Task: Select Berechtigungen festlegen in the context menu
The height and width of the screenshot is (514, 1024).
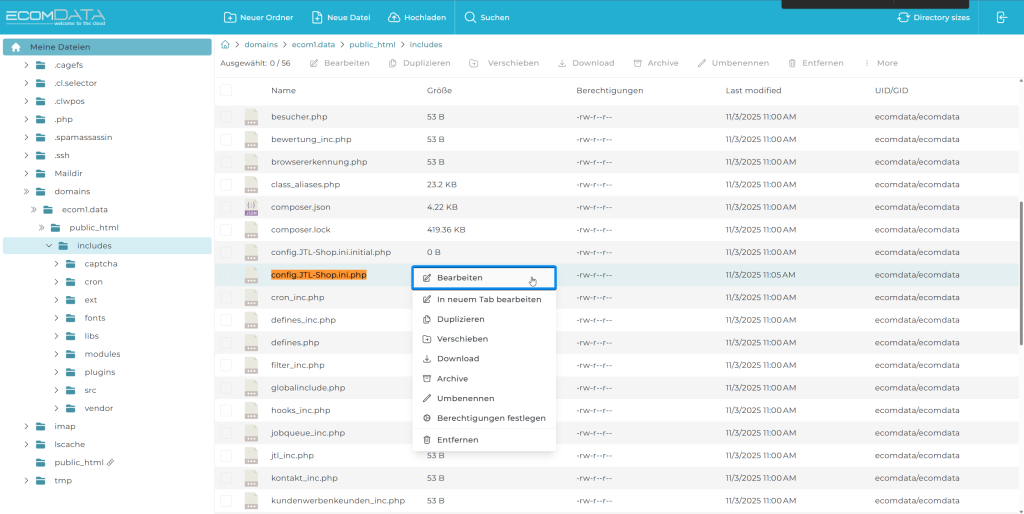Action: pos(490,418)
